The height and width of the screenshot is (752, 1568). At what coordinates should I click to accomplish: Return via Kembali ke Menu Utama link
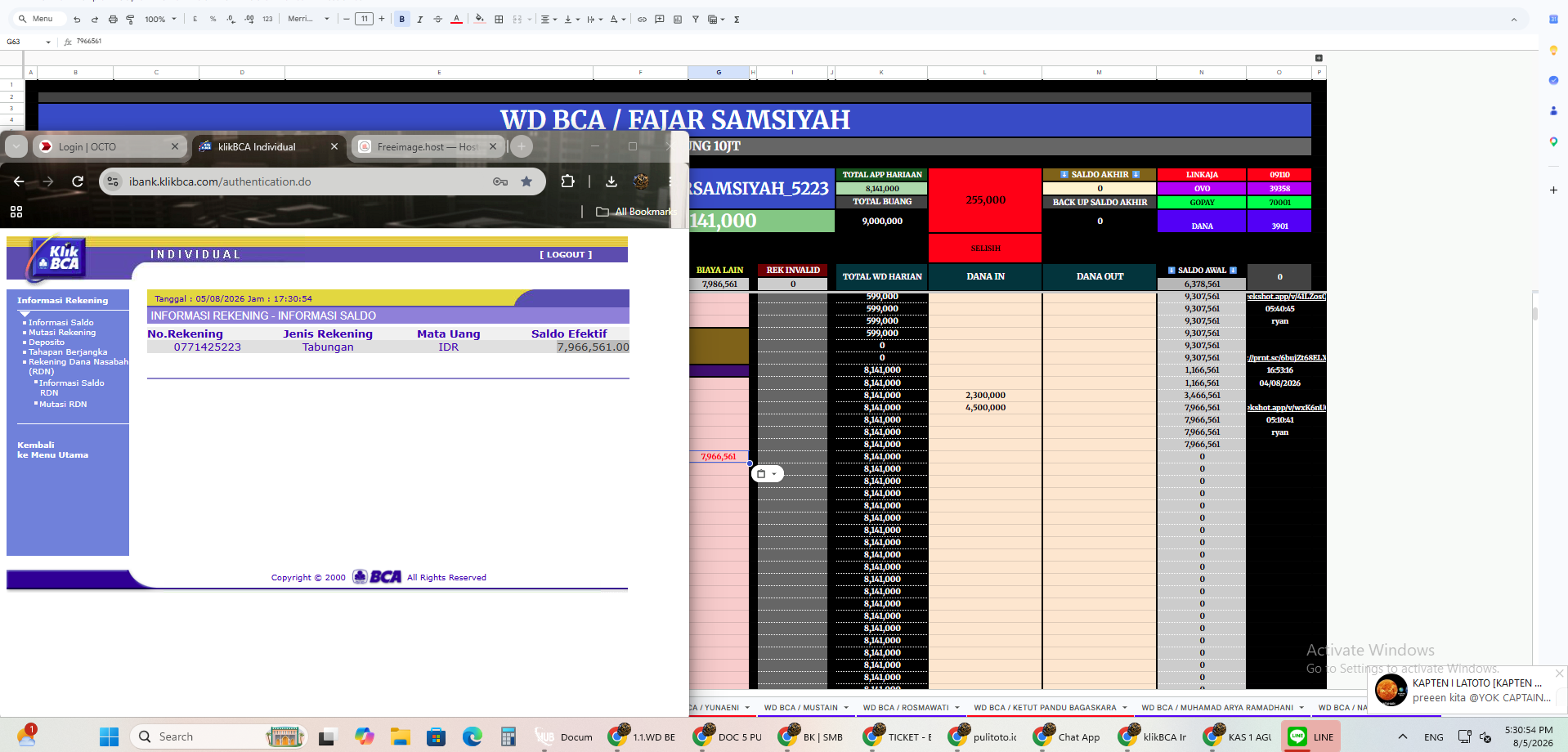pyautogui.click(x=53, y=450)
